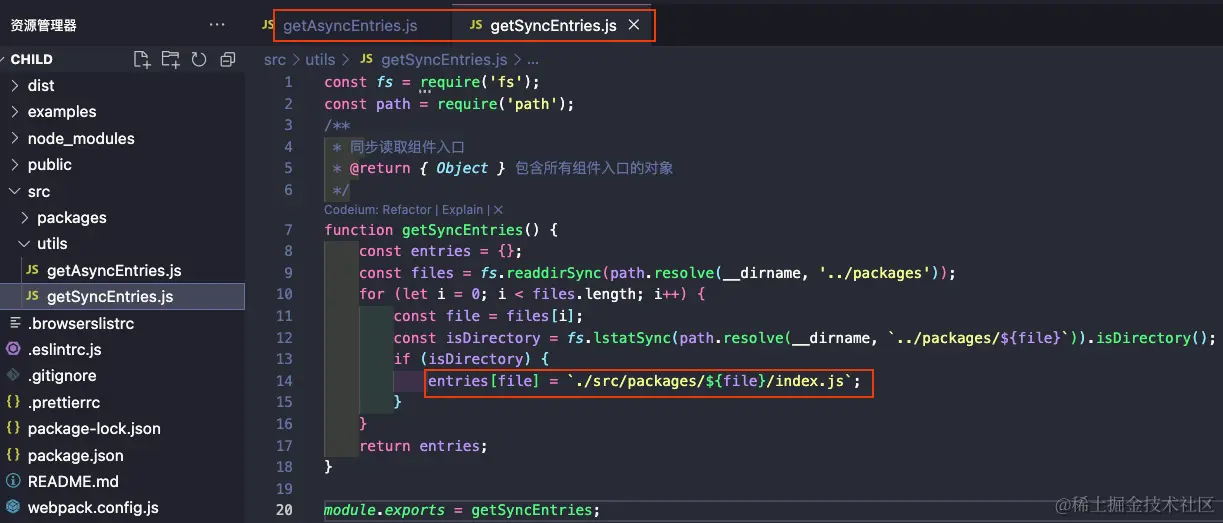Expand the dist folder
The width and height of the screenshot is (1223, 523).
click(x=41, y=86)
